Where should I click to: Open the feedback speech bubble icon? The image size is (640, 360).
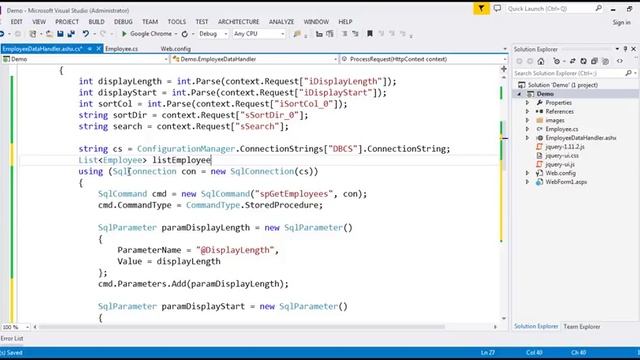tap(497, 8)
